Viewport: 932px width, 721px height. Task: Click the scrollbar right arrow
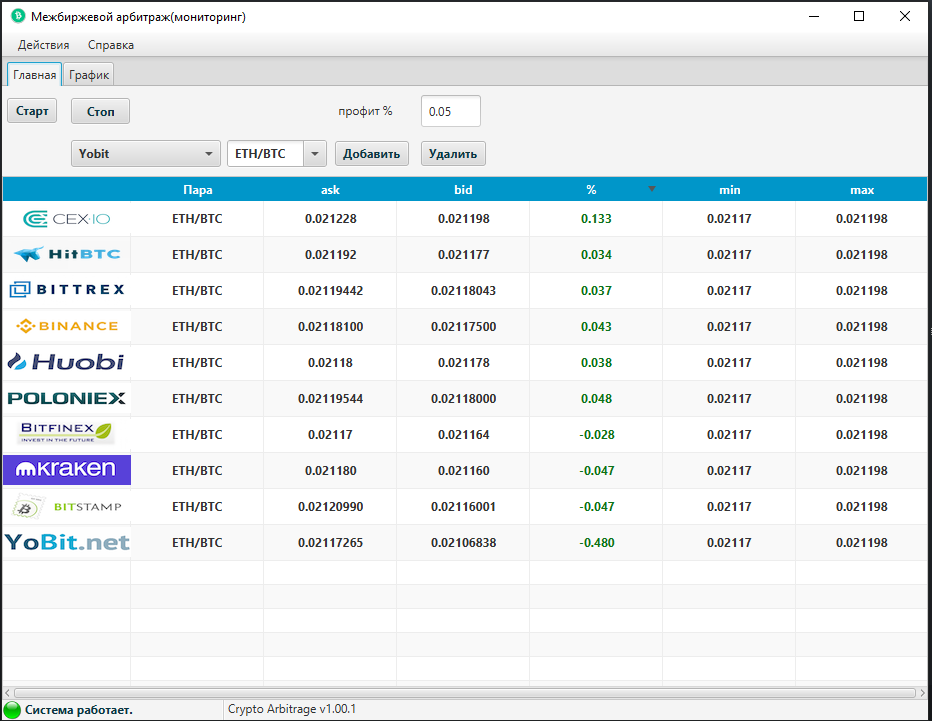point(922,692)
